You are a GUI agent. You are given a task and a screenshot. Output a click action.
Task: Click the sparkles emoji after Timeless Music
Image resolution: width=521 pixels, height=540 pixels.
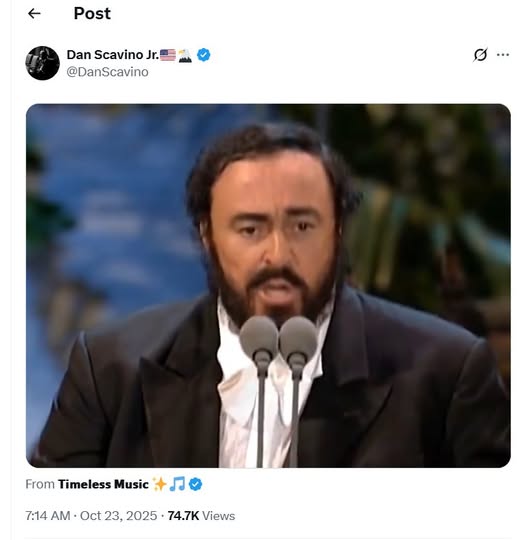pos(159,484)
